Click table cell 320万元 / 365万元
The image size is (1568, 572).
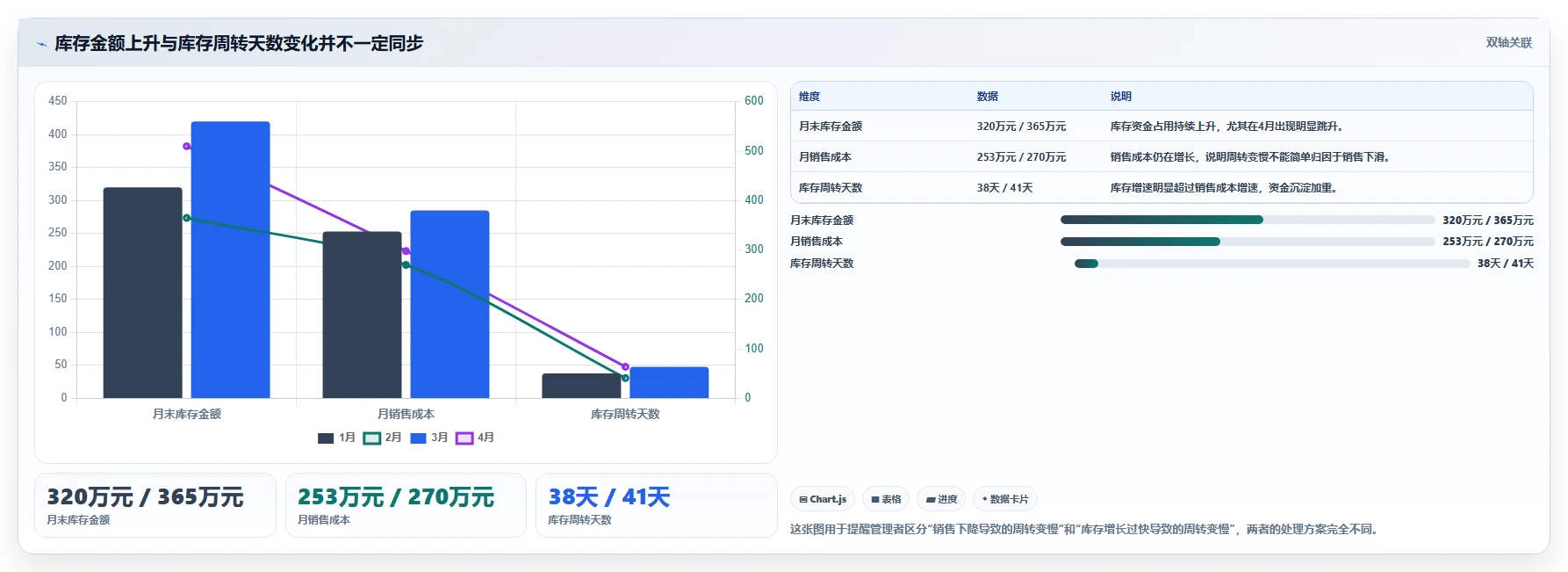[x=1021, y=127]
